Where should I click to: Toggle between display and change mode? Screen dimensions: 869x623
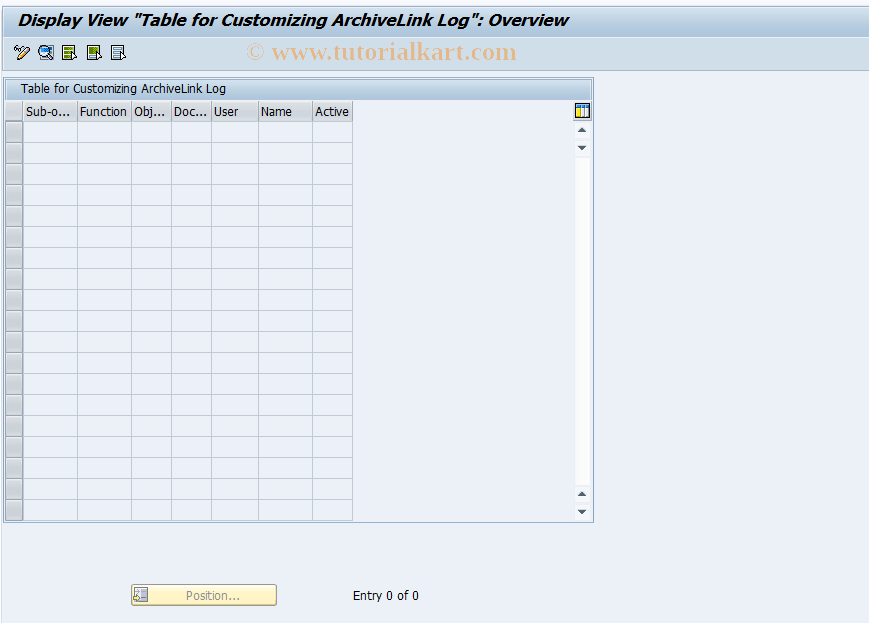21,52
